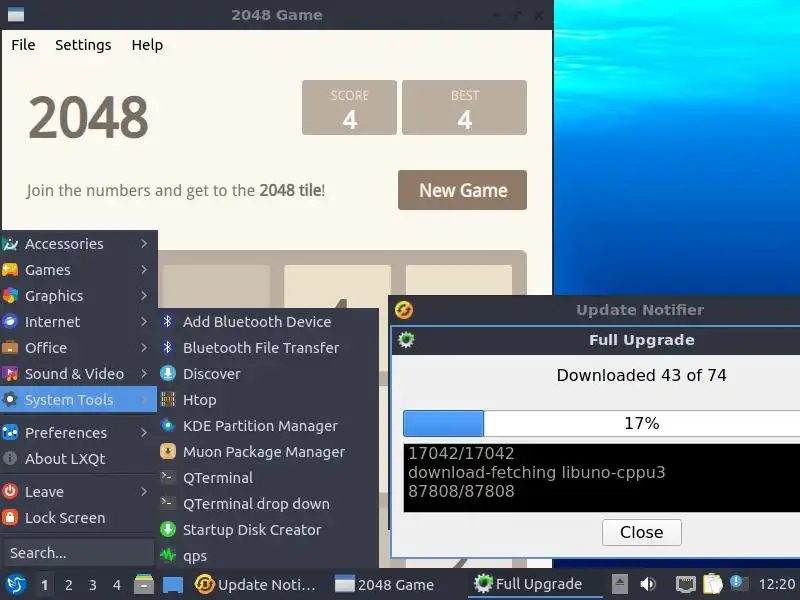
Task: Click the update notification tray icon
Action: point(739,583)
